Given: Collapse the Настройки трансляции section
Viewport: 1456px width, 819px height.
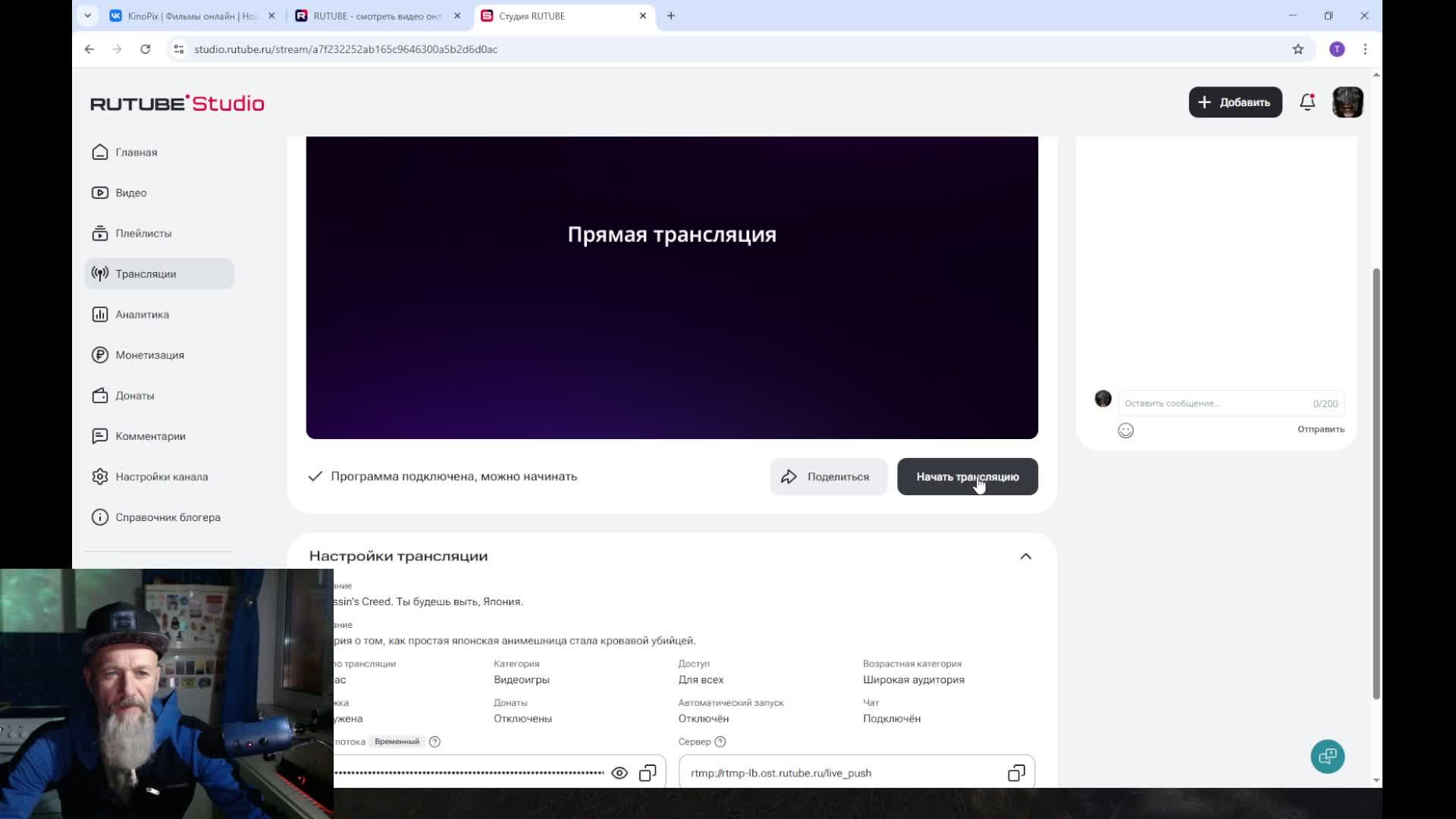Looking at the screenshot, I should [x=1025, y=557].
